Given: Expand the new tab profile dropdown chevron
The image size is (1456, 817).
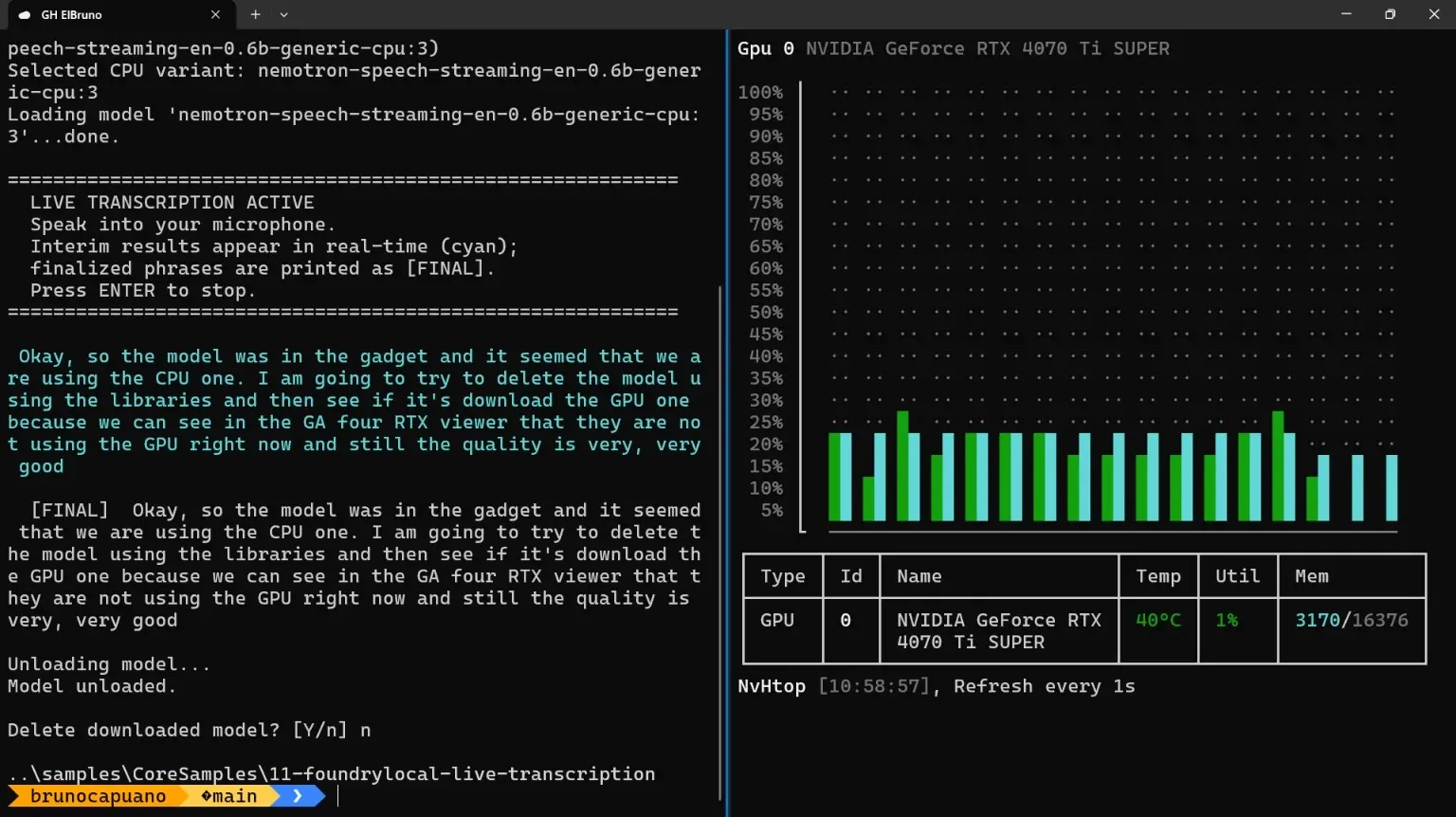Looking at the screenshot, I should (x=283, y=14).
